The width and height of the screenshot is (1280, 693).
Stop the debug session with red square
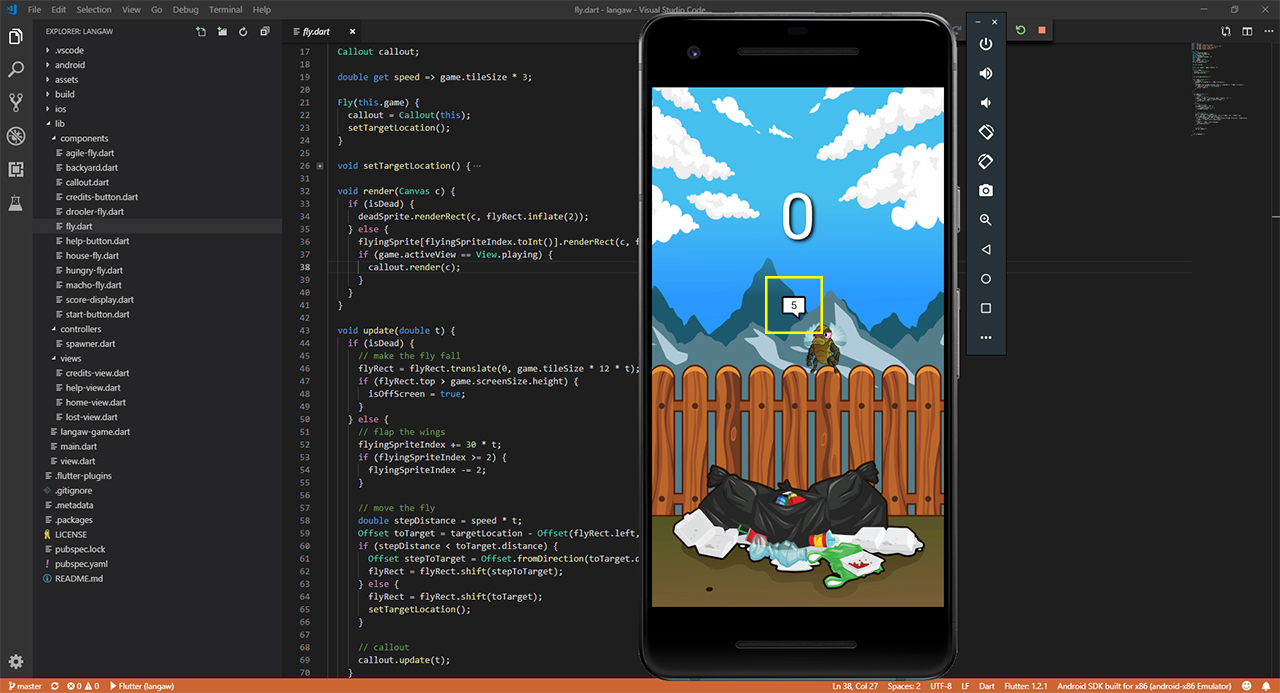point(1042,30)
